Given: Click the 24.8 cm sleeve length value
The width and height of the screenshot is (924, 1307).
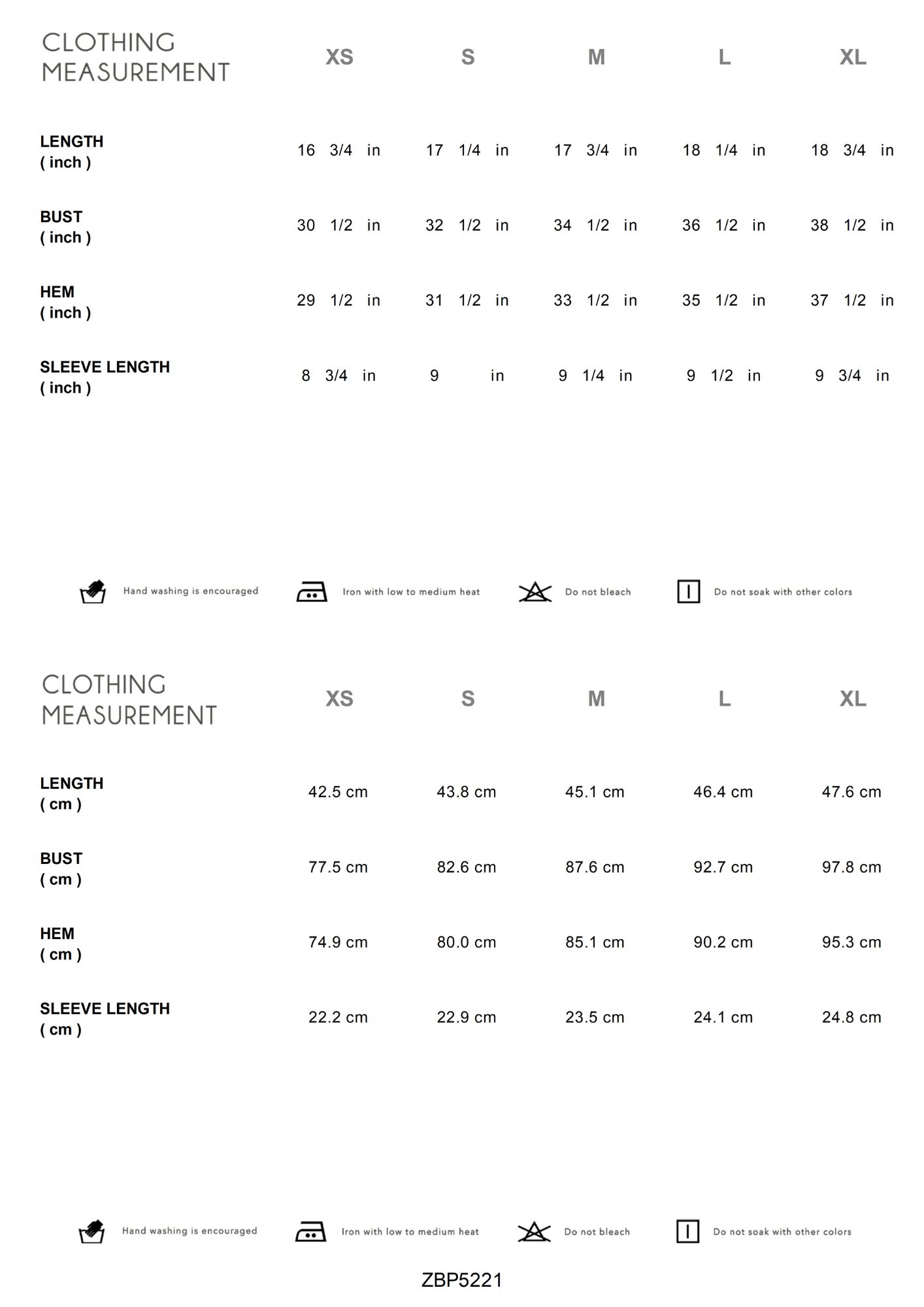Looking at the screenshot, I should click(851, 1017).
